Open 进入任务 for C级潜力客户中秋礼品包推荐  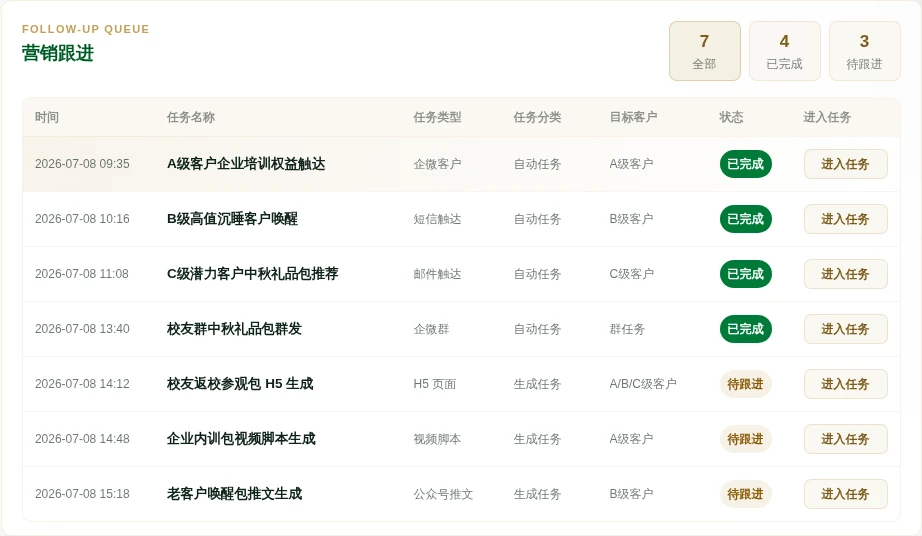coord(845,274)
